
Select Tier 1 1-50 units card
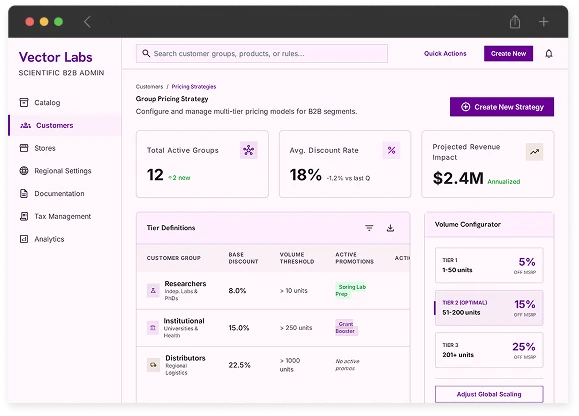click(489, 265)
